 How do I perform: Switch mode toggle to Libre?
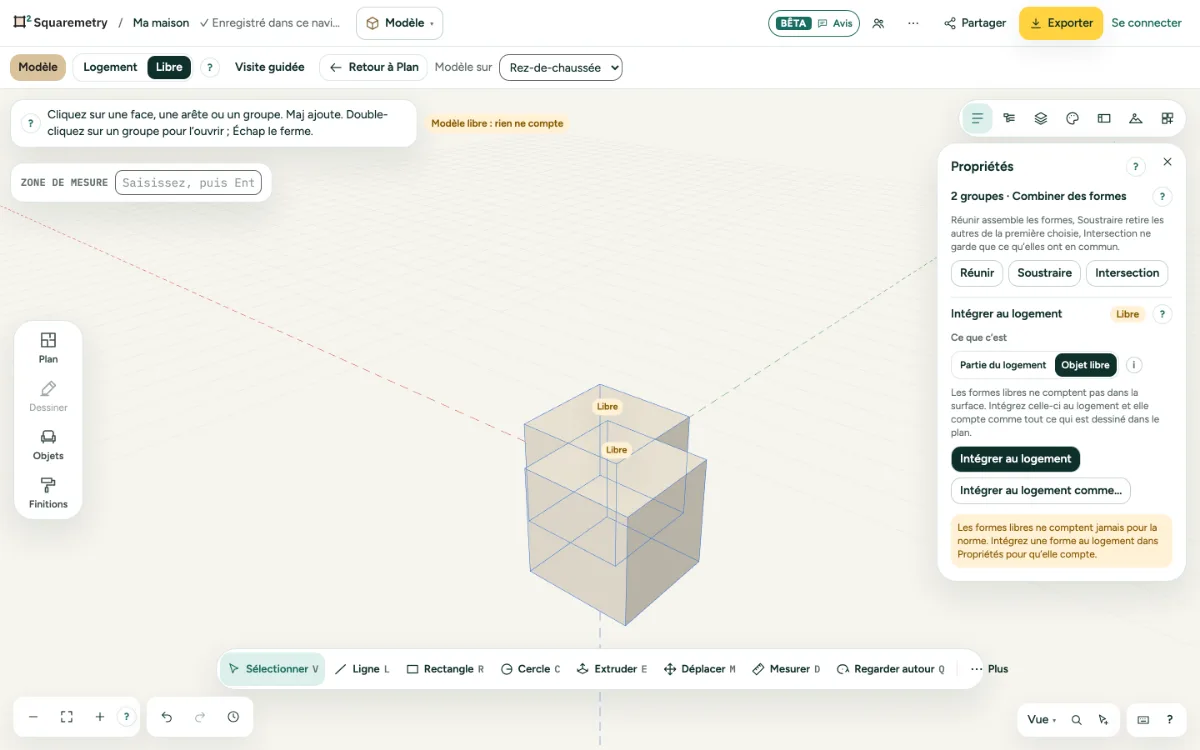pyautogui.click(x=169, y=67)
